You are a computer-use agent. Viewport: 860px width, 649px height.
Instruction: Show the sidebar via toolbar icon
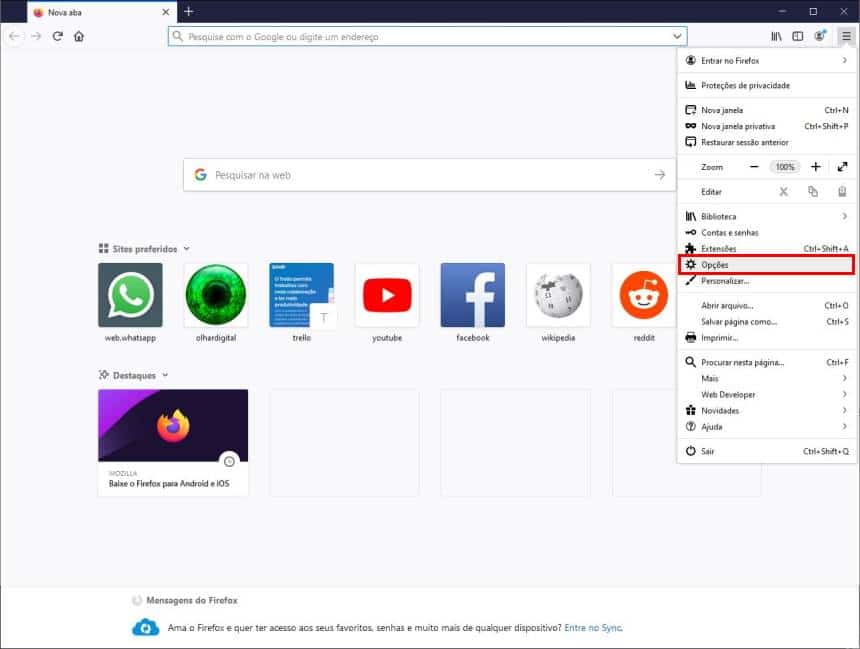point(797,36)
